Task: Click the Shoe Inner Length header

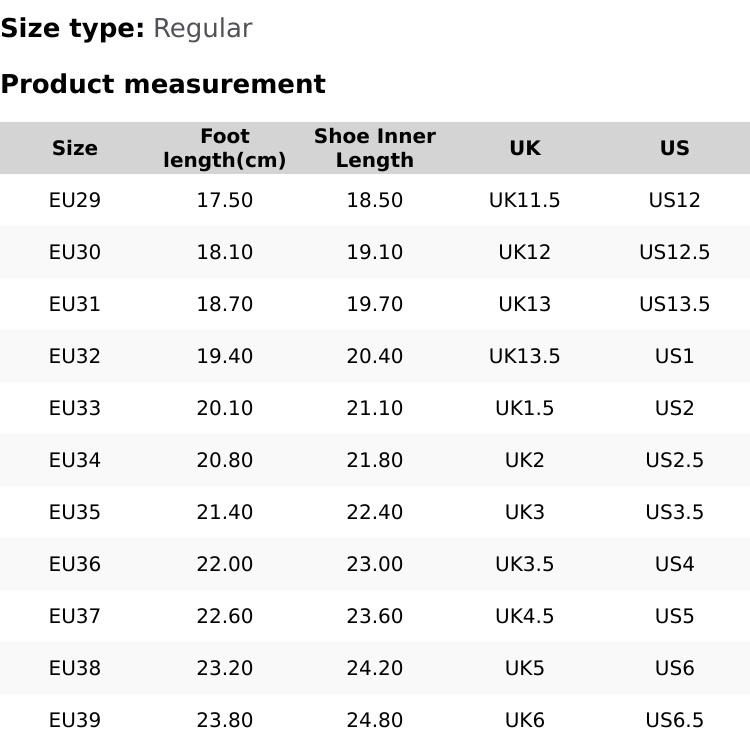Action: 375,148
